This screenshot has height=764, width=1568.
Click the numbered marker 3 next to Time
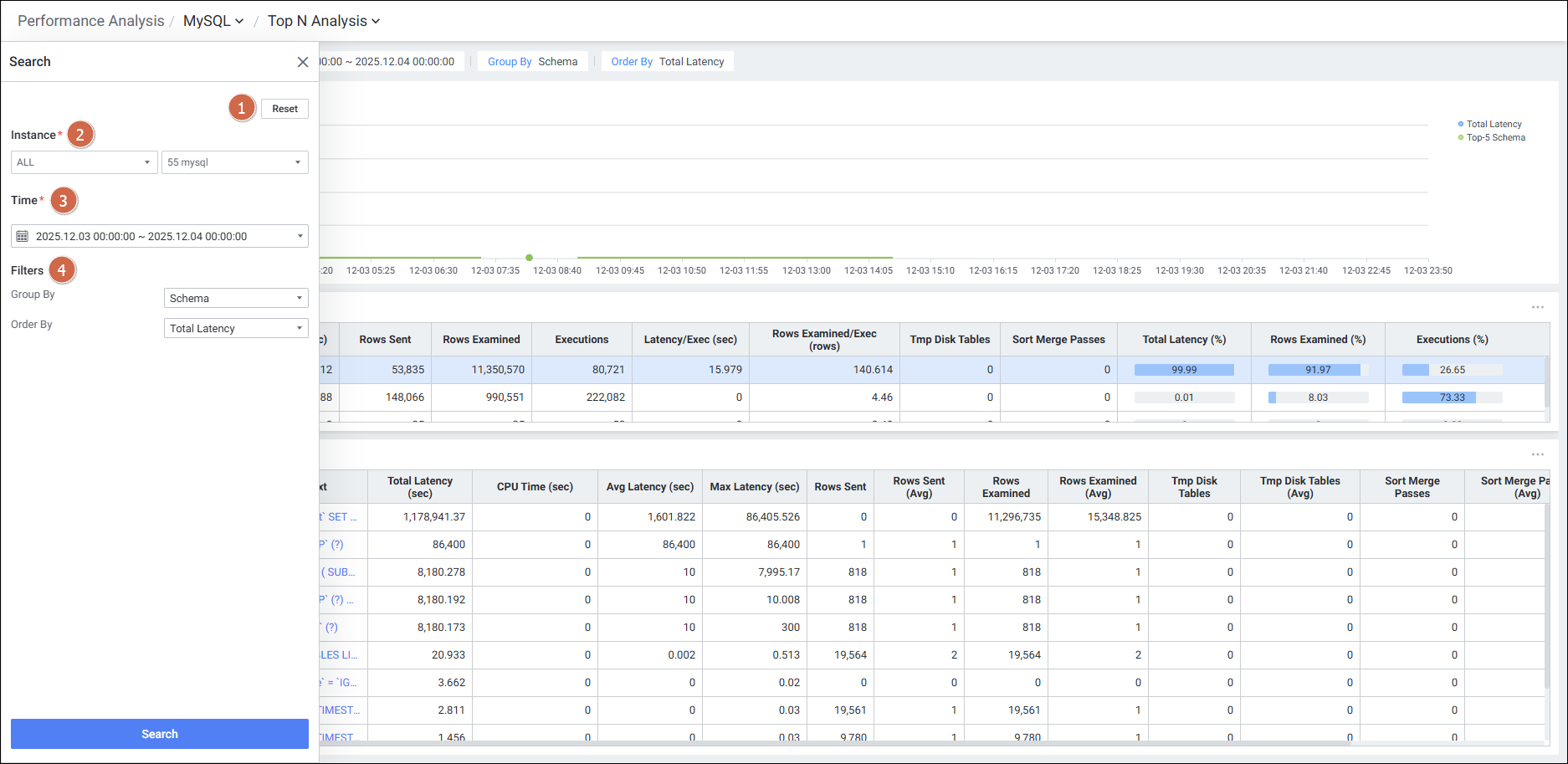63,201
